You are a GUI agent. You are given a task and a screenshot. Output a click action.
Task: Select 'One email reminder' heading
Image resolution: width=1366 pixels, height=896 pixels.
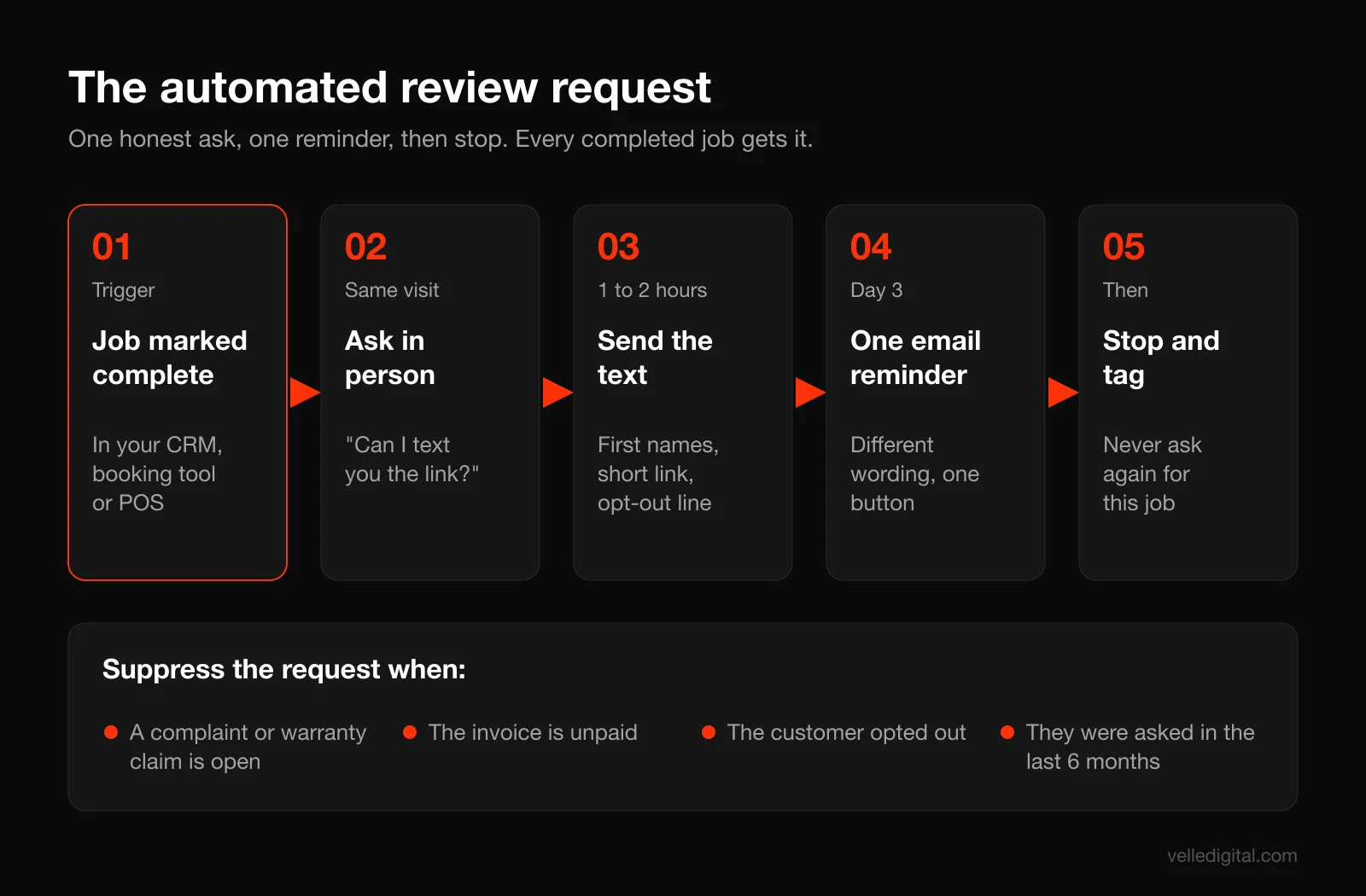[x=915, y=358]
